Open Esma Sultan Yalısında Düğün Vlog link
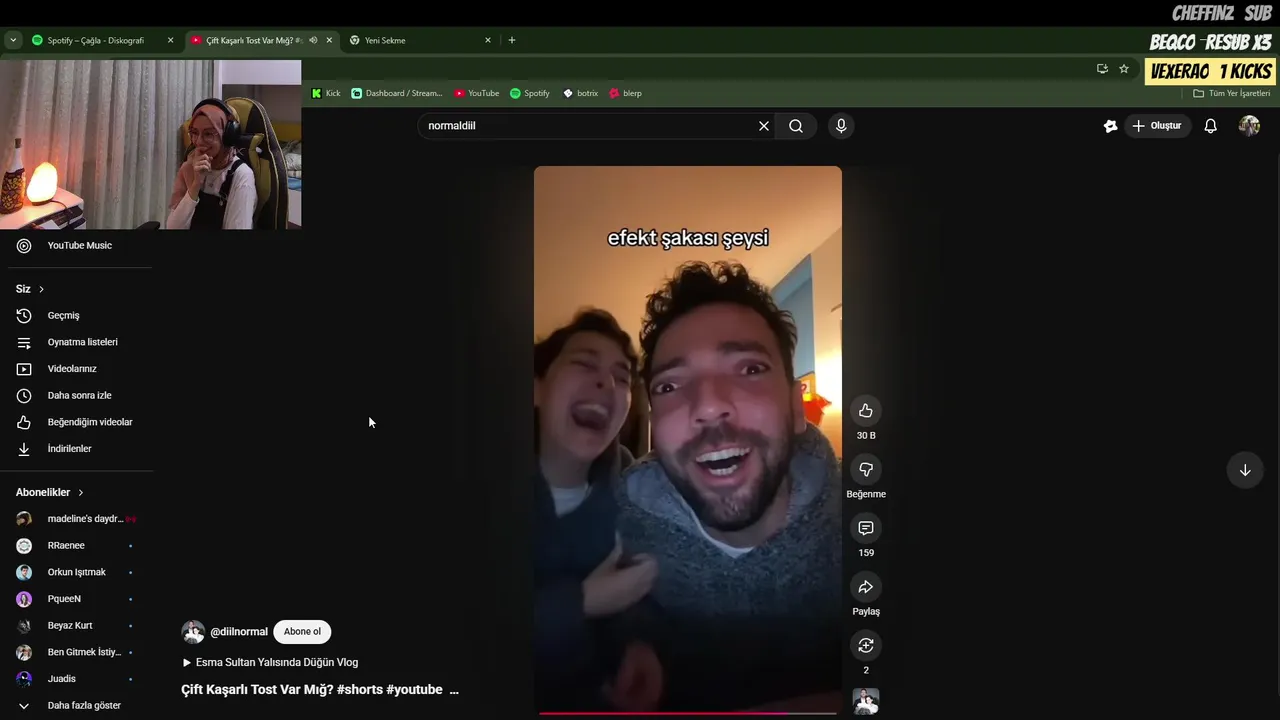 pos(270,662)
